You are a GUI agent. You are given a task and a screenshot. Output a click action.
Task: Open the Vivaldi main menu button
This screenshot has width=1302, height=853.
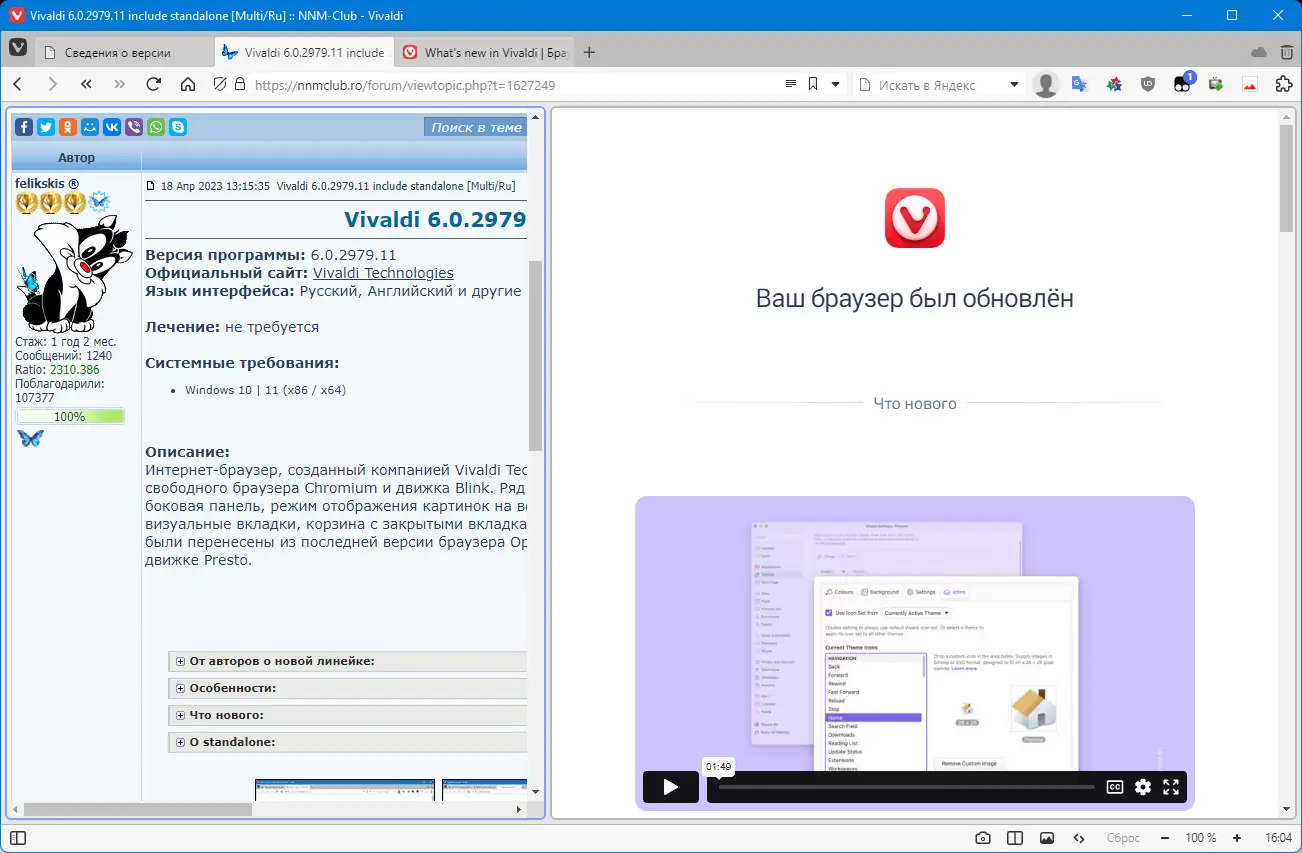pyautogui.click(x=18, y=48)
